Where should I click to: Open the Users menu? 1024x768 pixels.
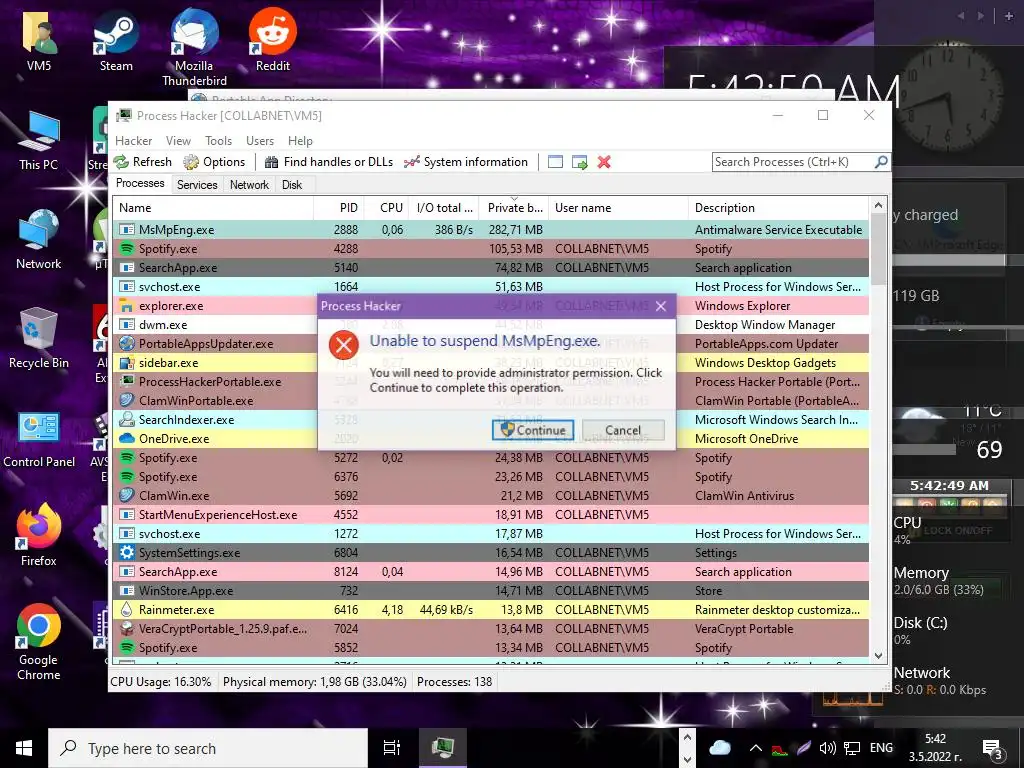(260, 140)
